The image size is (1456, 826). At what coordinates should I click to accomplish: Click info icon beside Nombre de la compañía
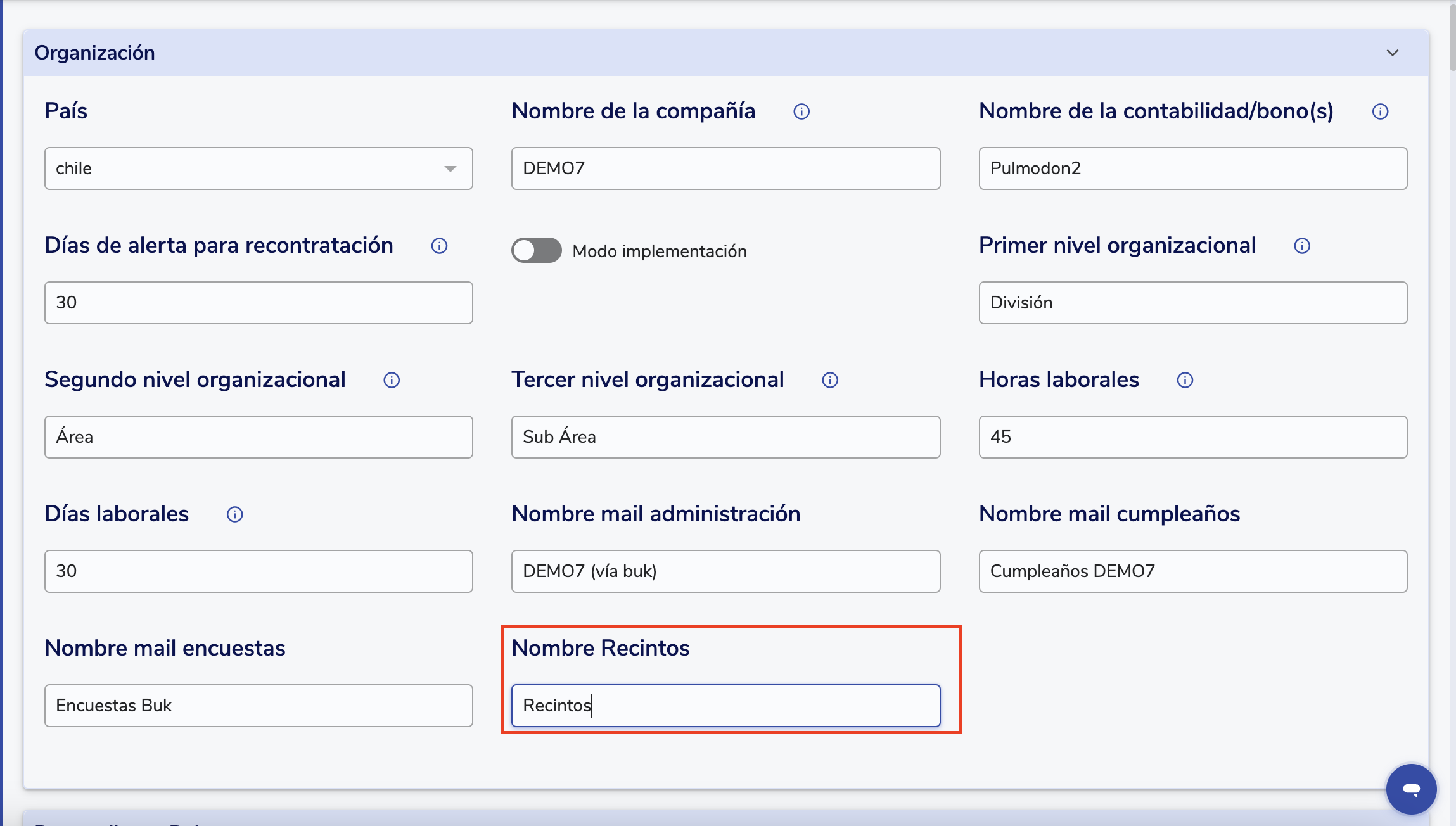coord(801,111)
